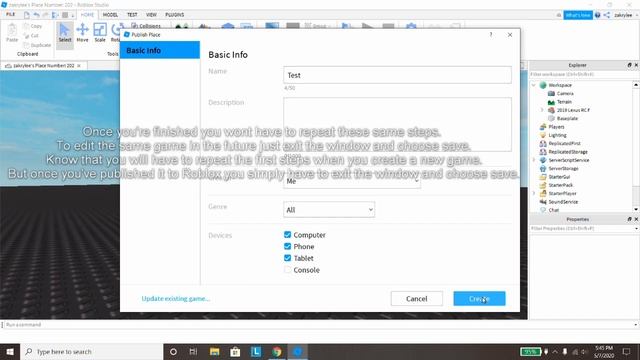Click the help question mark in Publish Place
Viewport: 640px width, 360px height.
coord(491,35)
